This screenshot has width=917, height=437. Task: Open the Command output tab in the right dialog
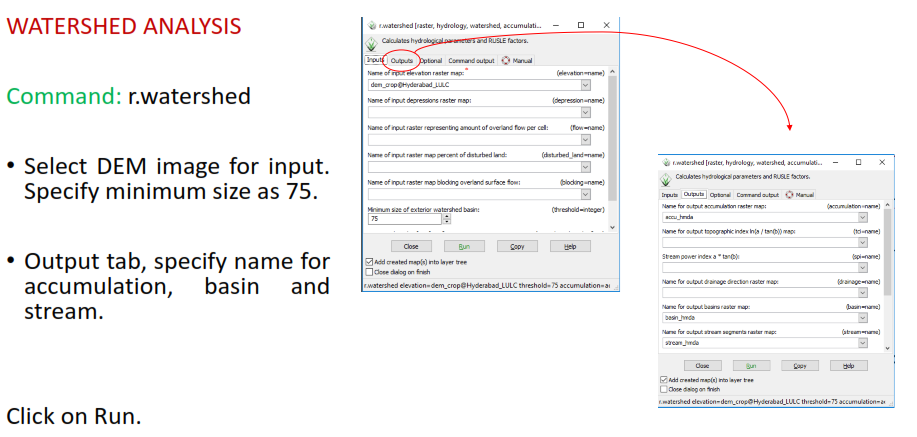click(x=760, y=194)
